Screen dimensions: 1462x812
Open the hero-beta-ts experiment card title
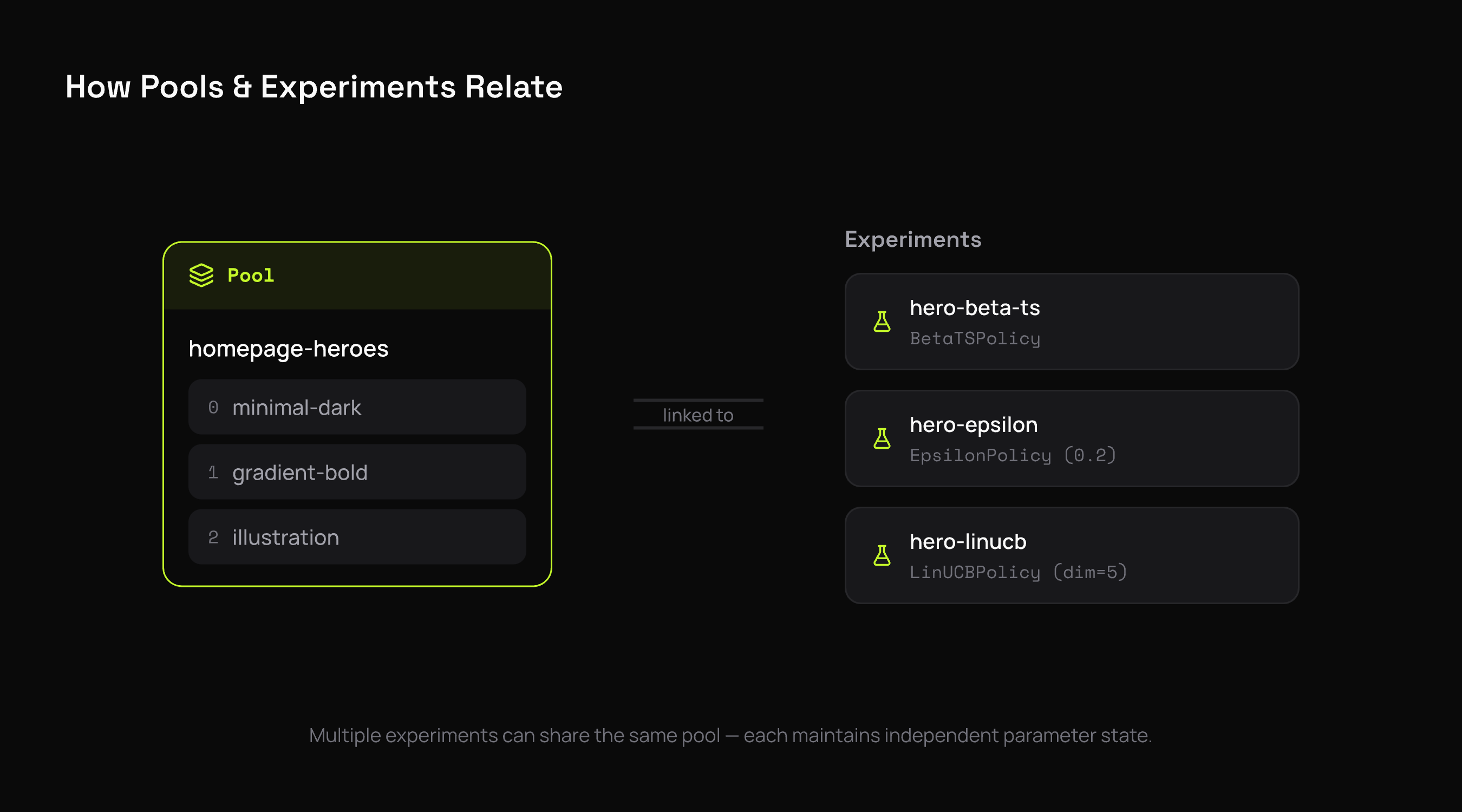(x=975, y=307)
